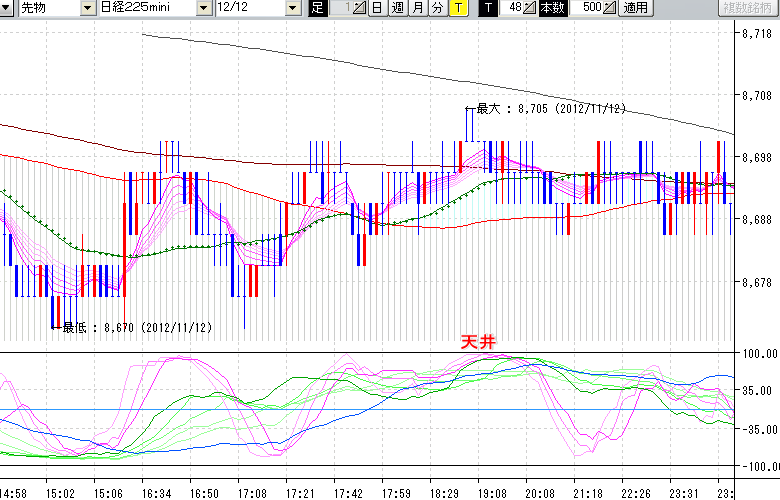Click the 適用 apply button

635,8
